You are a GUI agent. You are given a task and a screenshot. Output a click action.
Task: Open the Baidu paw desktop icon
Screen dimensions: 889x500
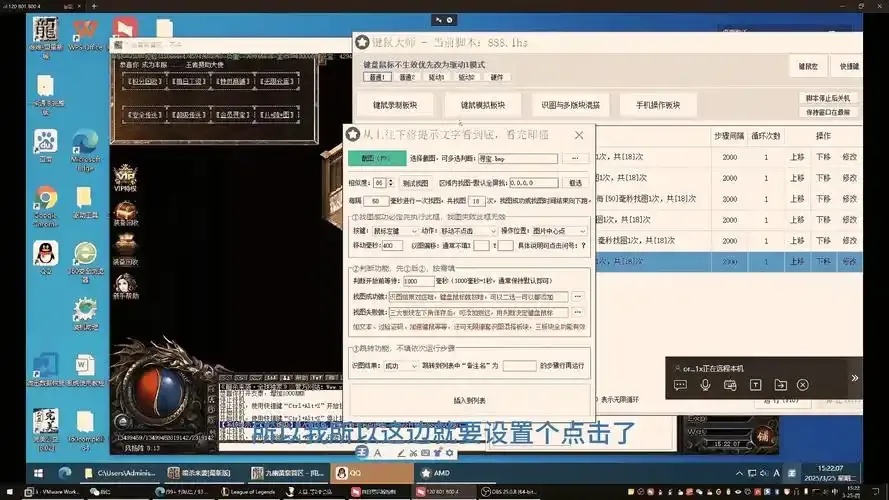45,145
